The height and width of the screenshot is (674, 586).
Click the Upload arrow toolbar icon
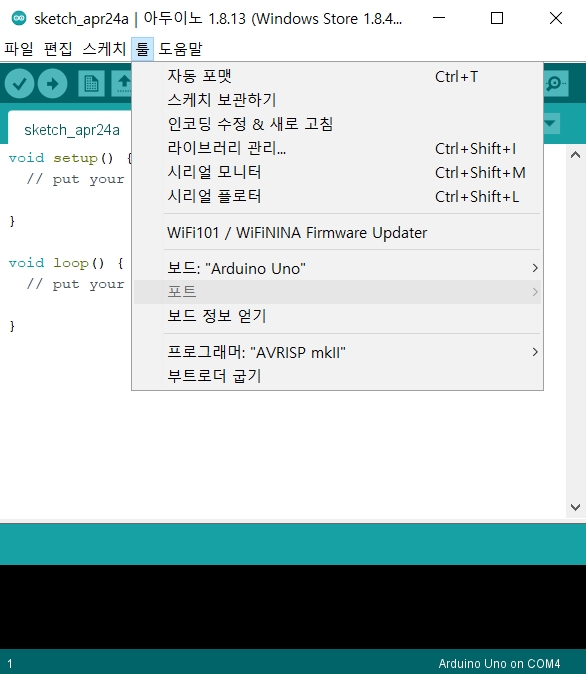tap(52, 83)
